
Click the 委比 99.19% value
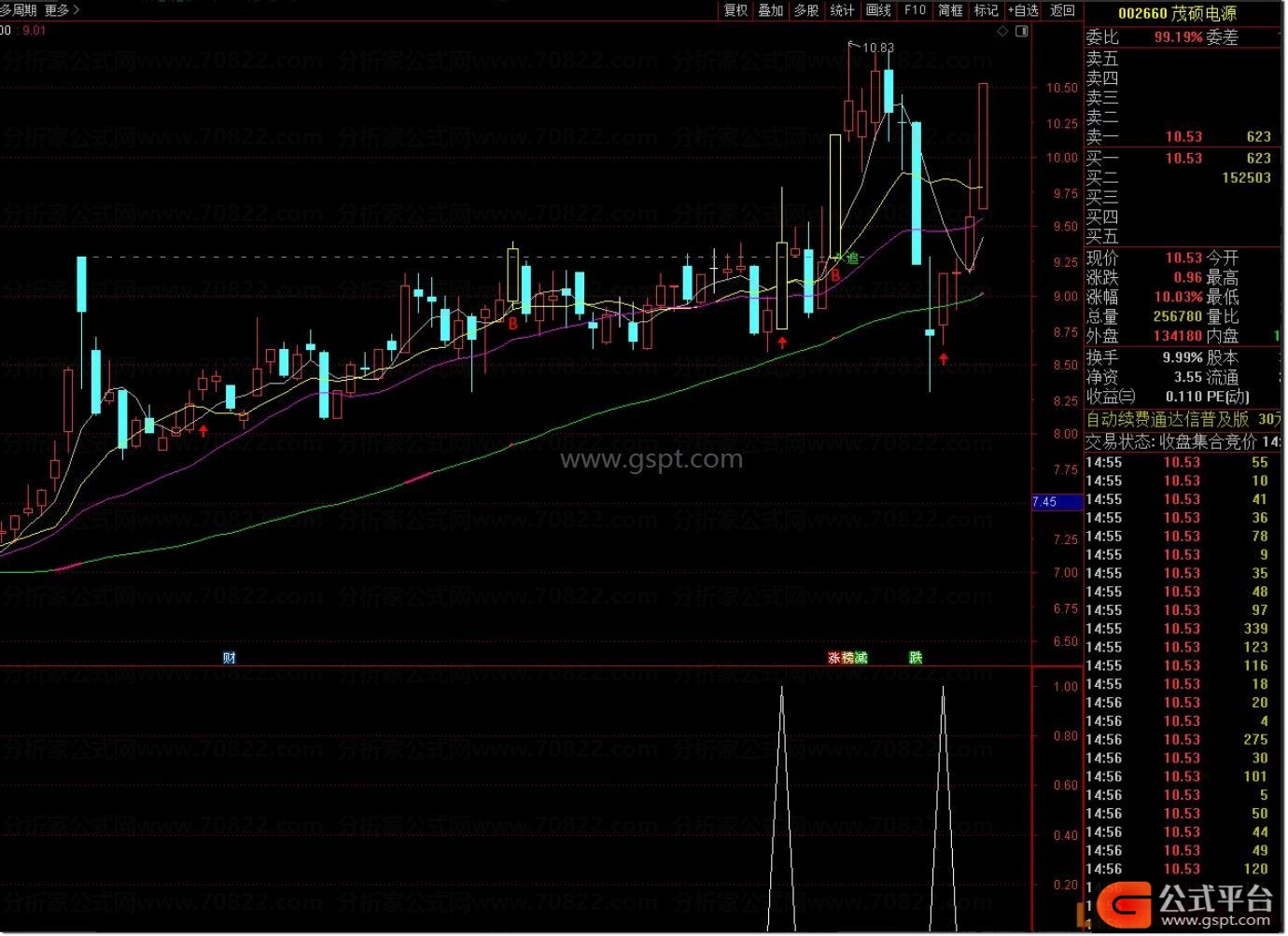[1178, 37]
